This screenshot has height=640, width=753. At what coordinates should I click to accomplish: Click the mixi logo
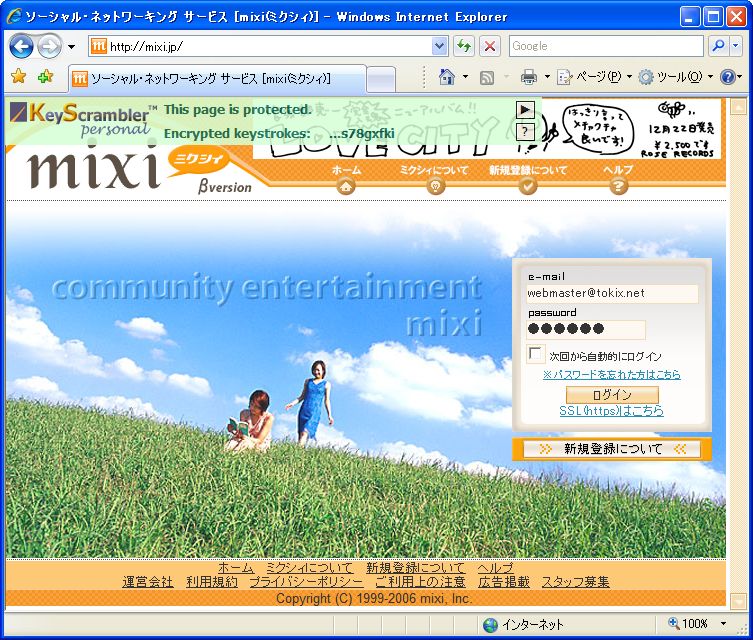tap(94, 166)
